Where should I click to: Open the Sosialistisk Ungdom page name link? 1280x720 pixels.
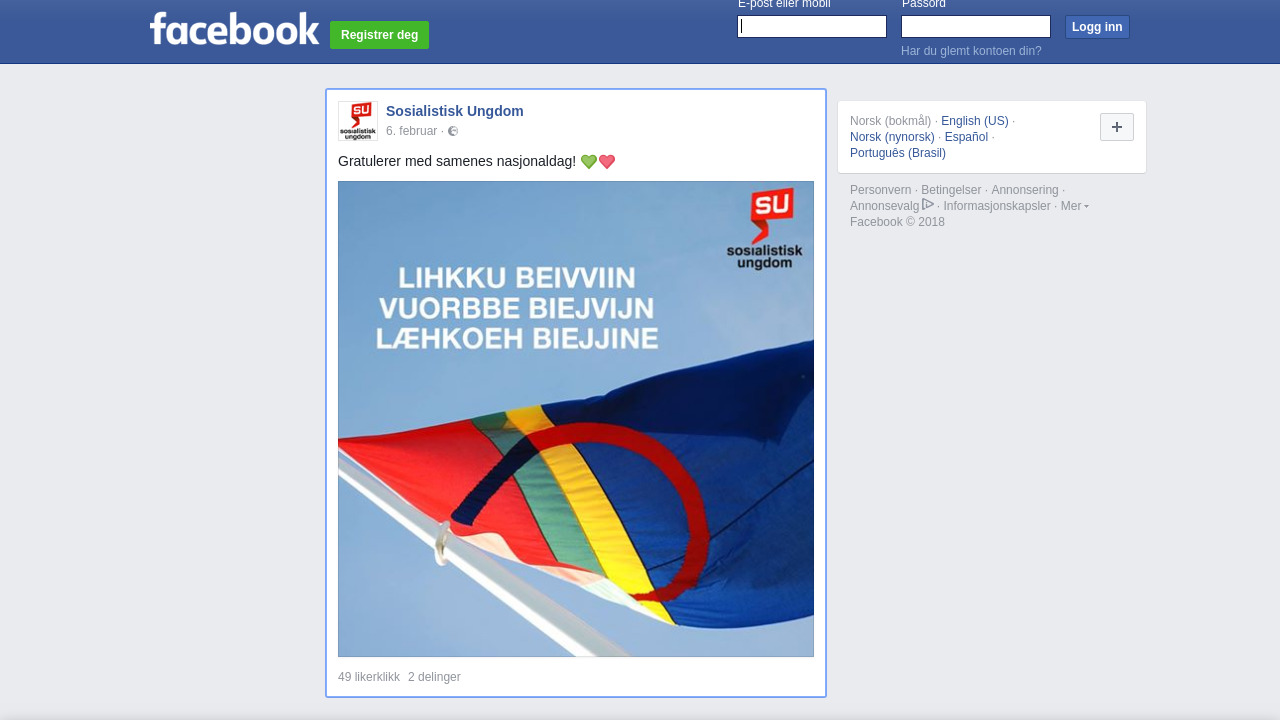[x=455, y=111]
